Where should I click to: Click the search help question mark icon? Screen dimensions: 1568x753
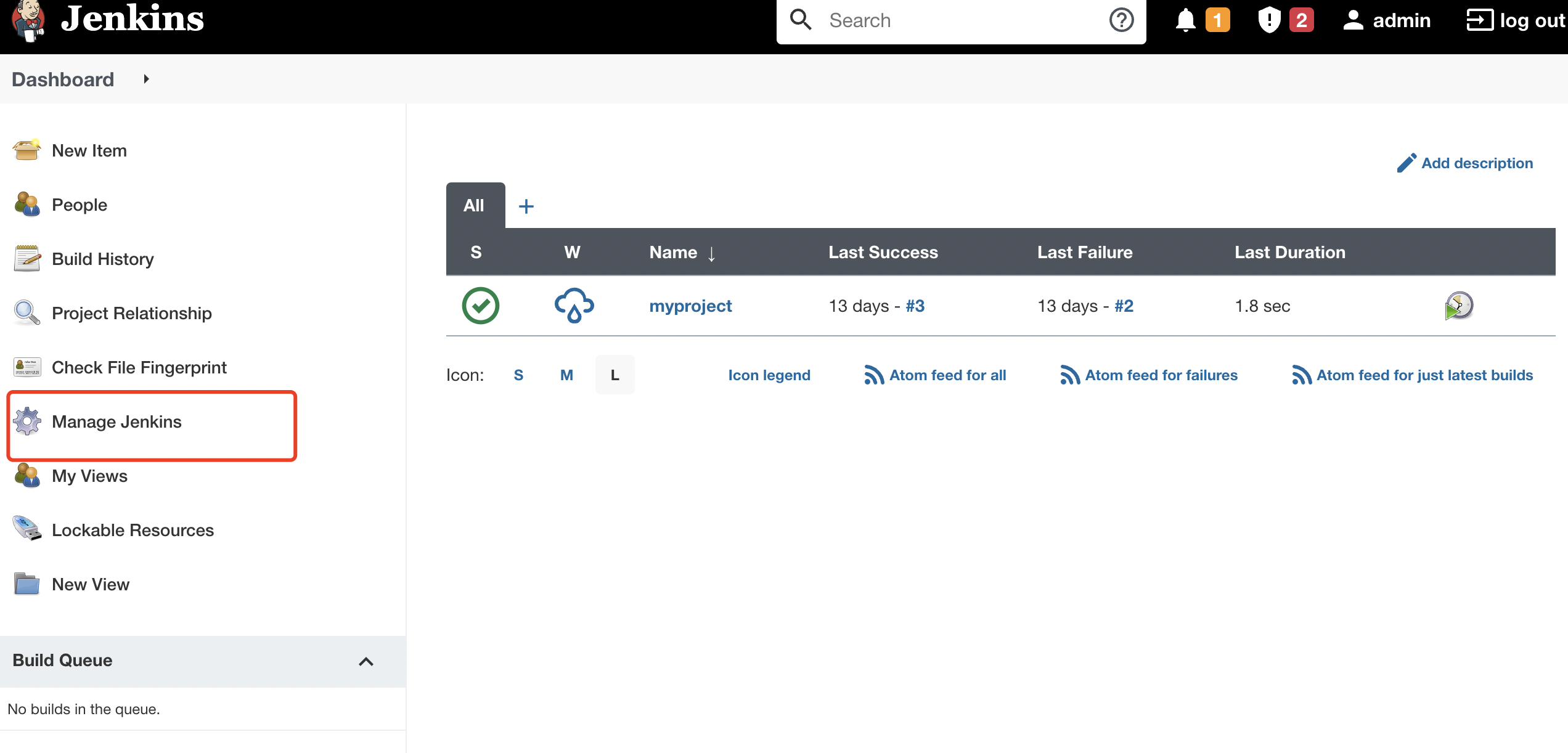tap(1121, 20)
